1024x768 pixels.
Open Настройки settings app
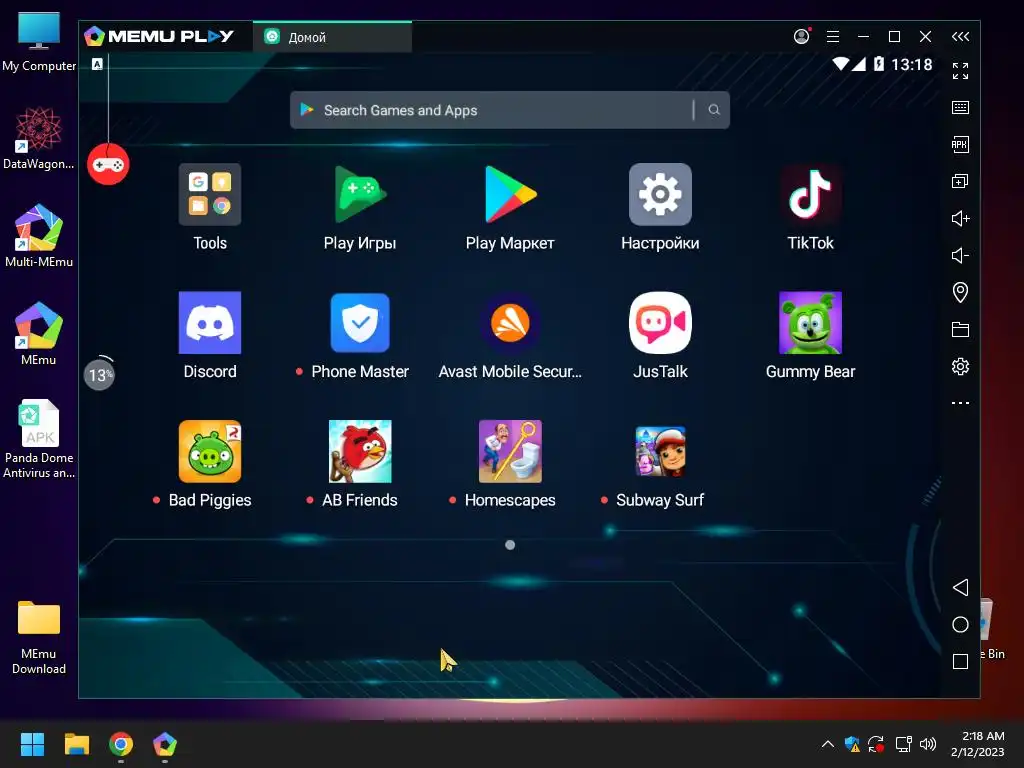point(660,195)
